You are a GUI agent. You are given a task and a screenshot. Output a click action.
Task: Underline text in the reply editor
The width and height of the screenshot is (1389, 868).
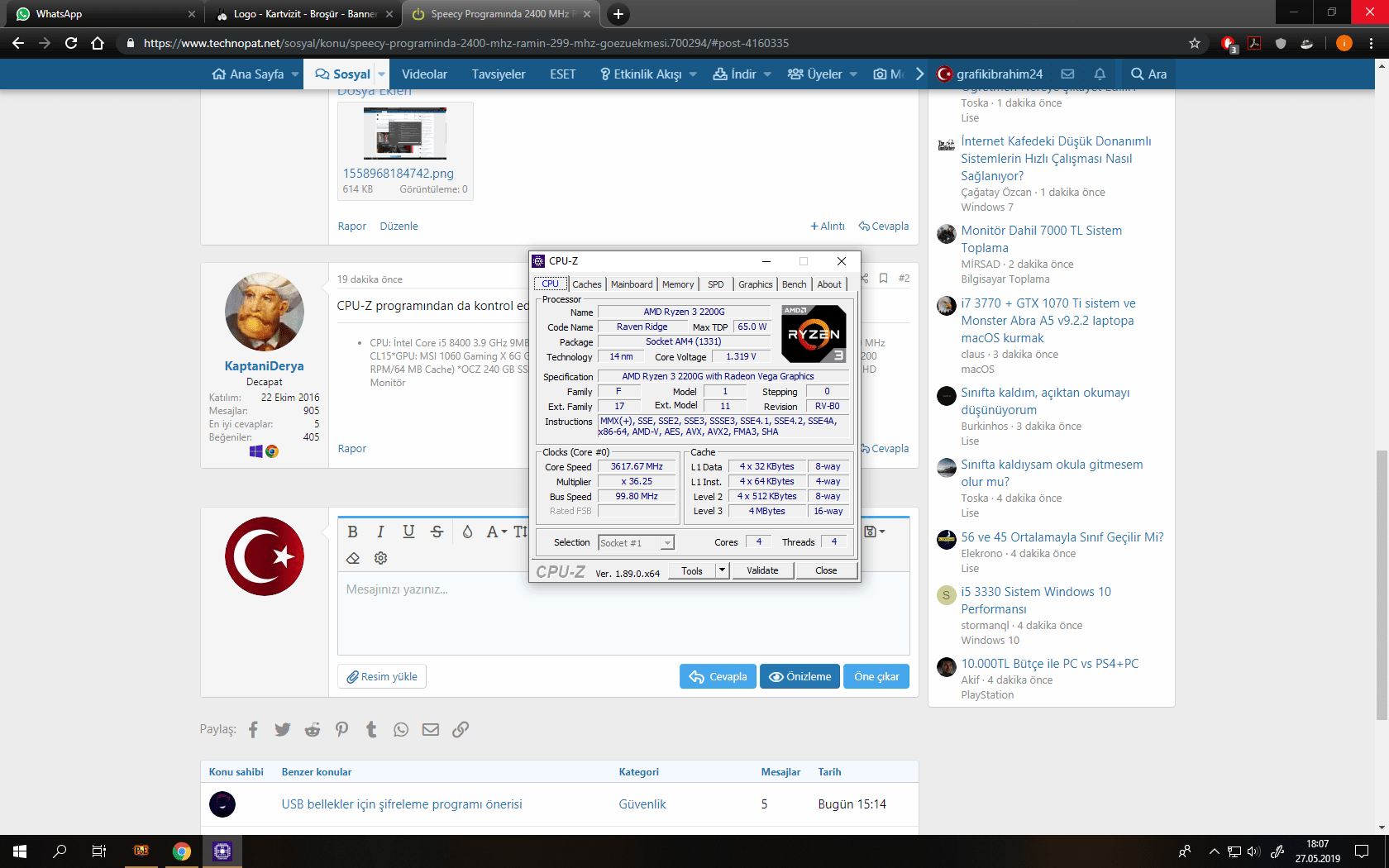point(408,532)
